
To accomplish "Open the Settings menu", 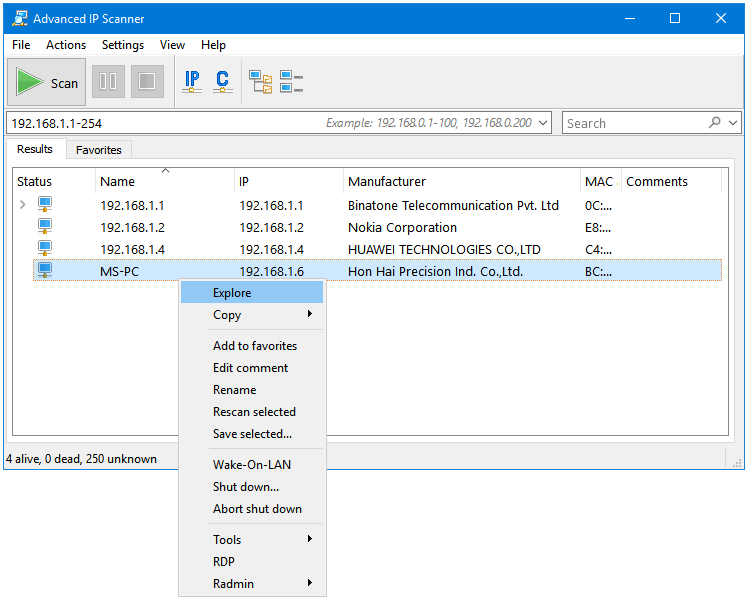I will [x=123, y=45].
